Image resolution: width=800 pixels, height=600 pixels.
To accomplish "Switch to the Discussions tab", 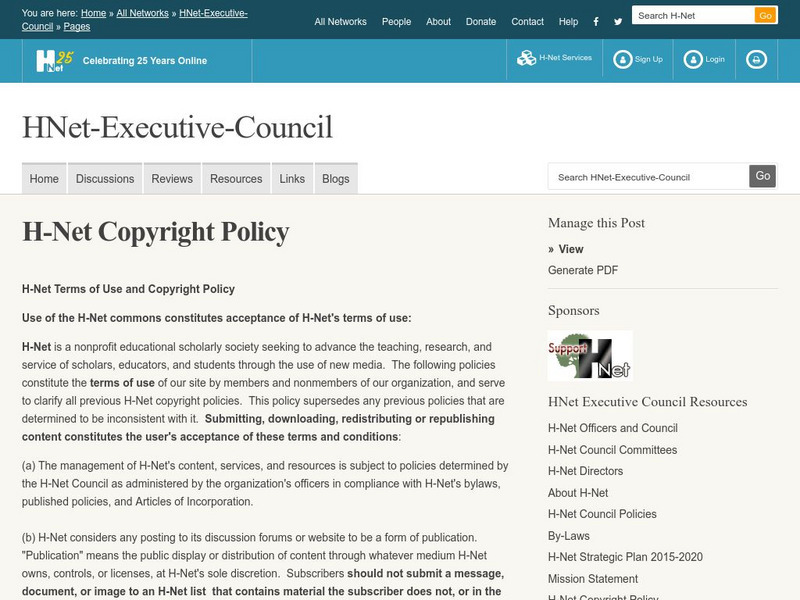I will click(x=105, y=178).
